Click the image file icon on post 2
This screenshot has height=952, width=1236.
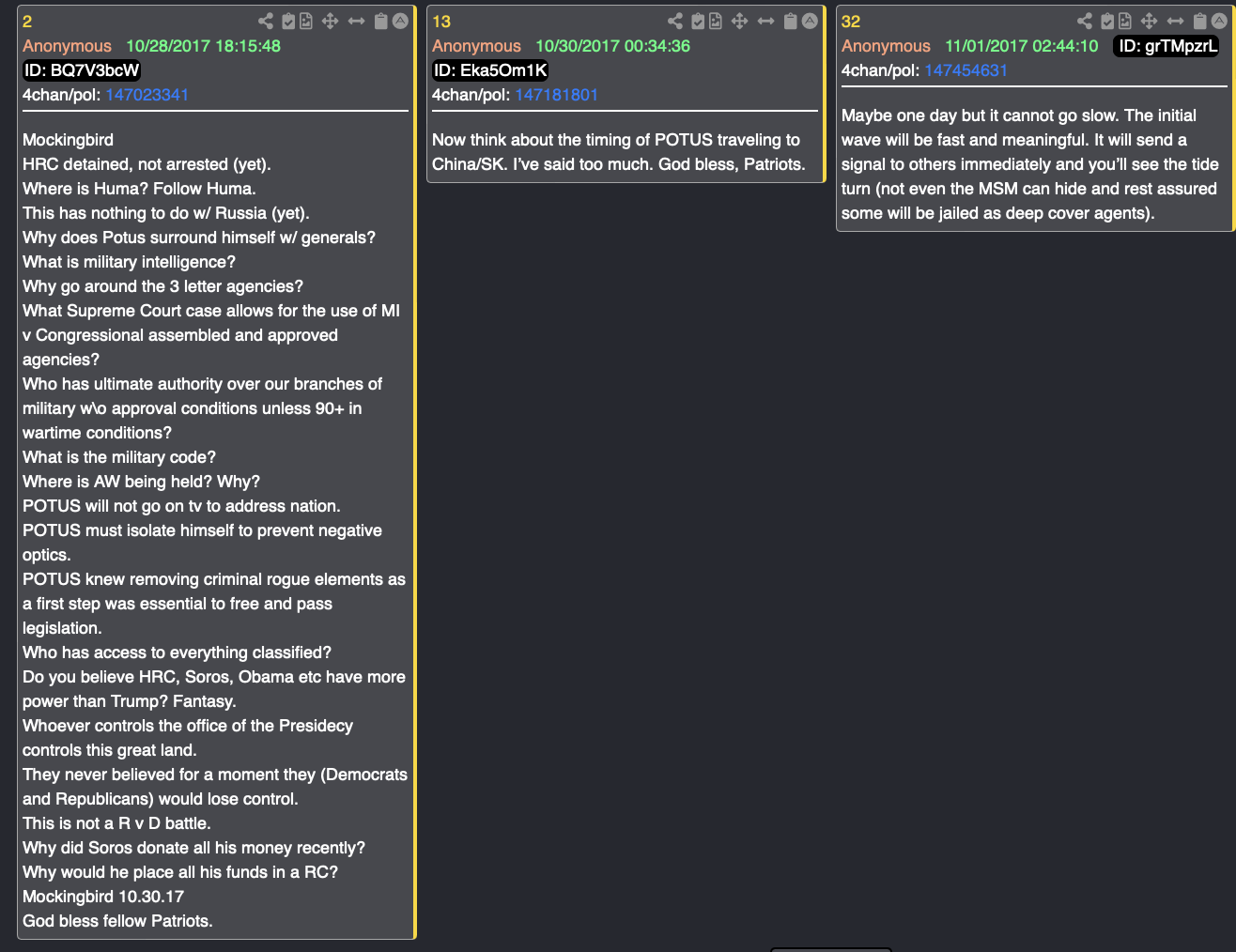[x=306, y=21]
